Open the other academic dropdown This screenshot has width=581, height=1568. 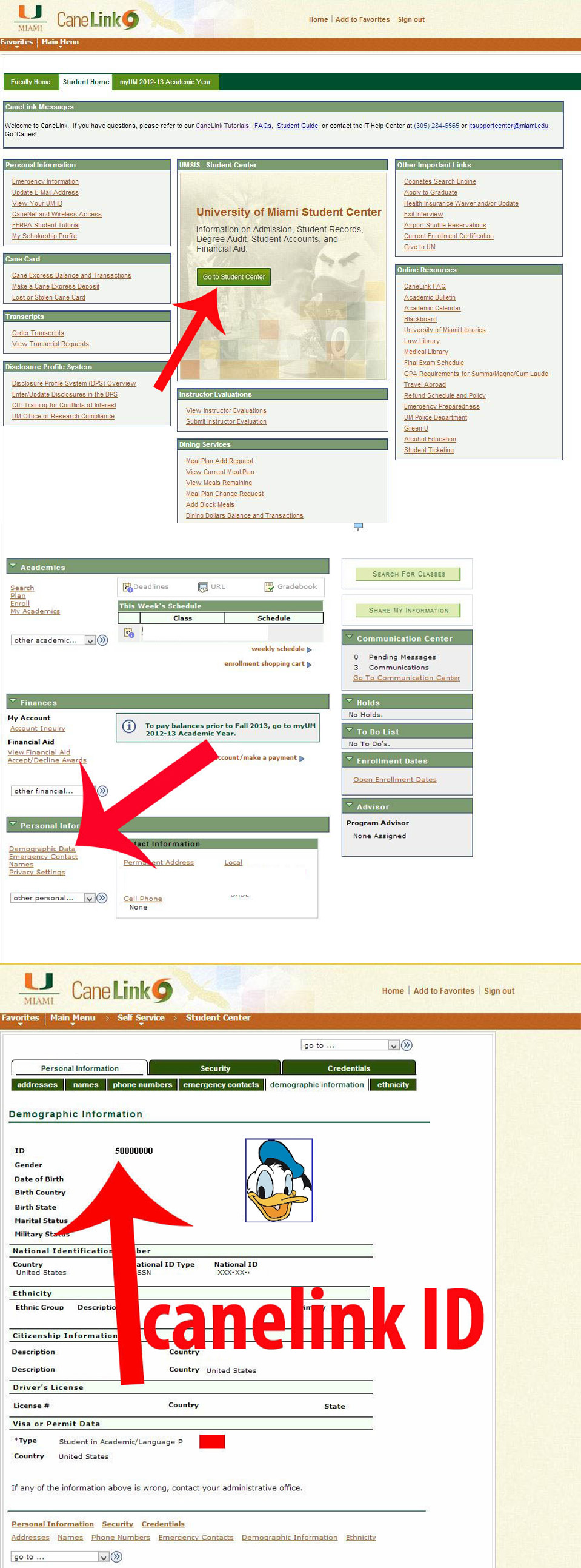(53, 640)
